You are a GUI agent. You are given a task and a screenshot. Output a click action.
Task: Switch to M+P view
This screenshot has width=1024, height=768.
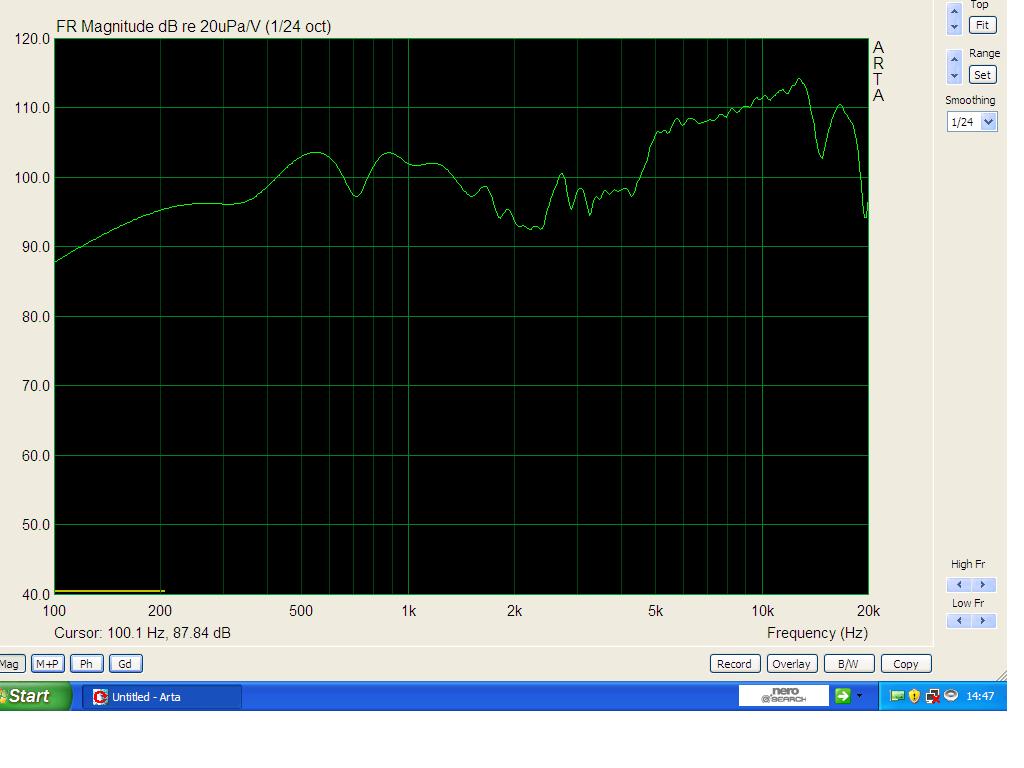click(x=47, y=664)
